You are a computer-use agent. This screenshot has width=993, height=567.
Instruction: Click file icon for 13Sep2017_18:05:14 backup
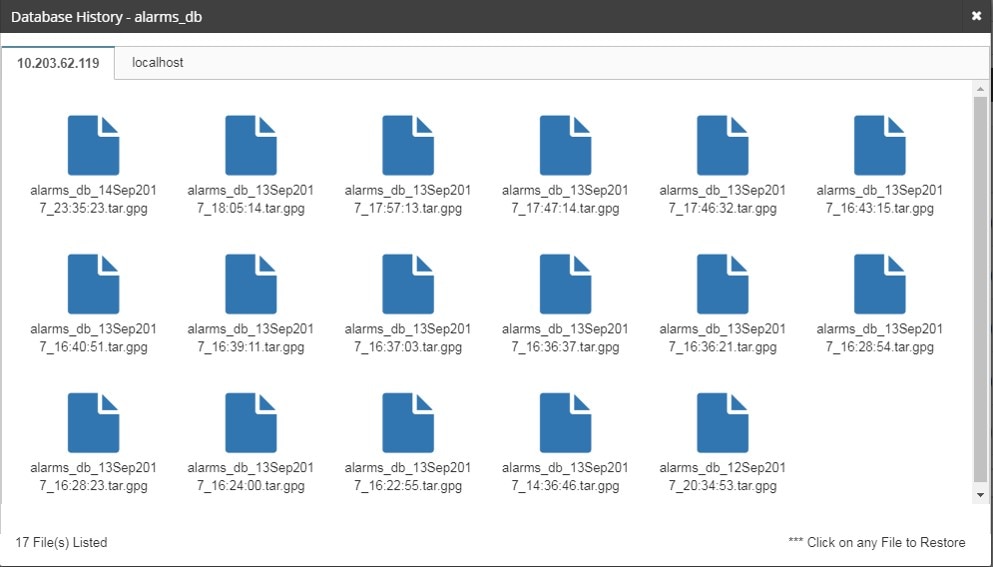pos(251,145)
